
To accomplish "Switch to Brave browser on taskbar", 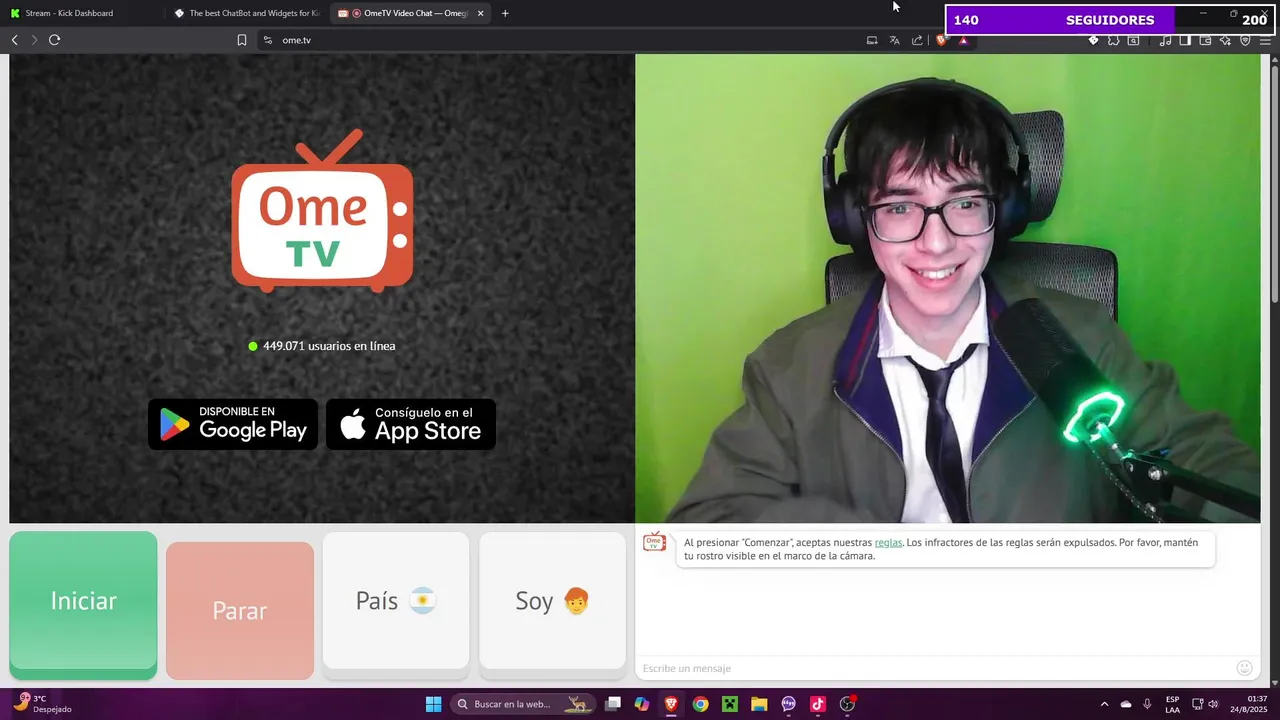I will 671,704.
